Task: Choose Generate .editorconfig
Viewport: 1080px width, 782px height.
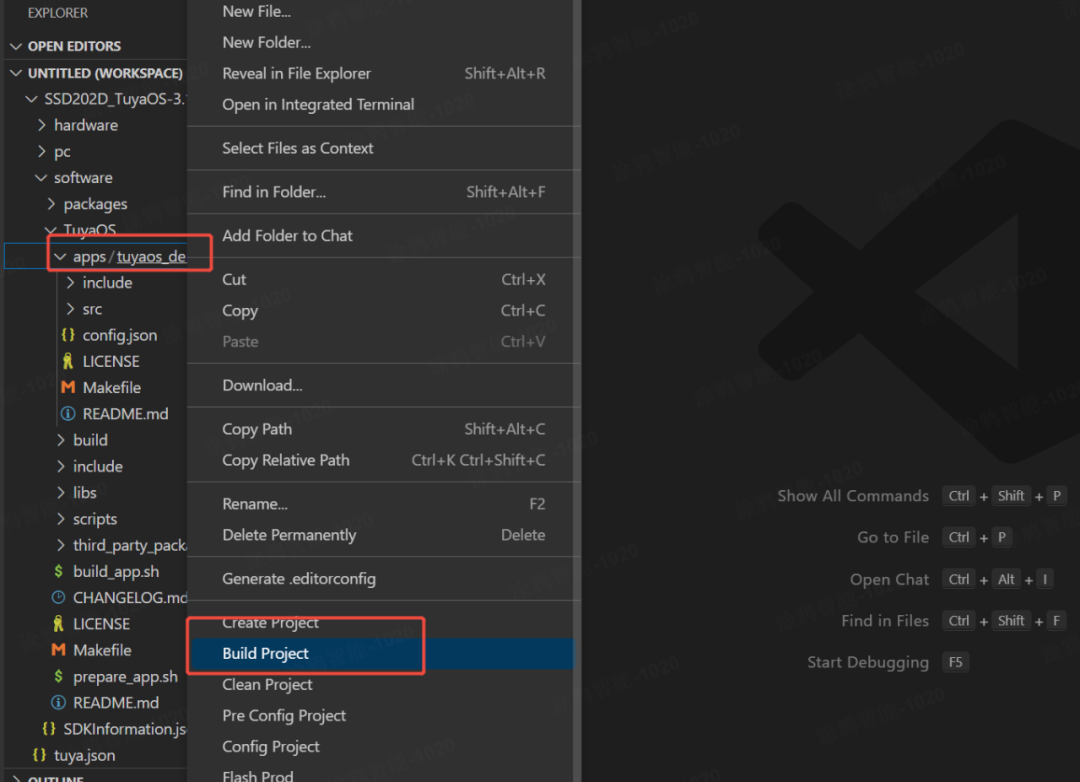Action: [x=383, y=579]
